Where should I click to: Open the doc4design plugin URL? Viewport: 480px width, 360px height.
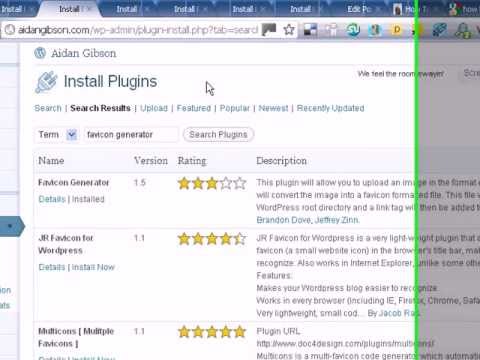[345, 343]
